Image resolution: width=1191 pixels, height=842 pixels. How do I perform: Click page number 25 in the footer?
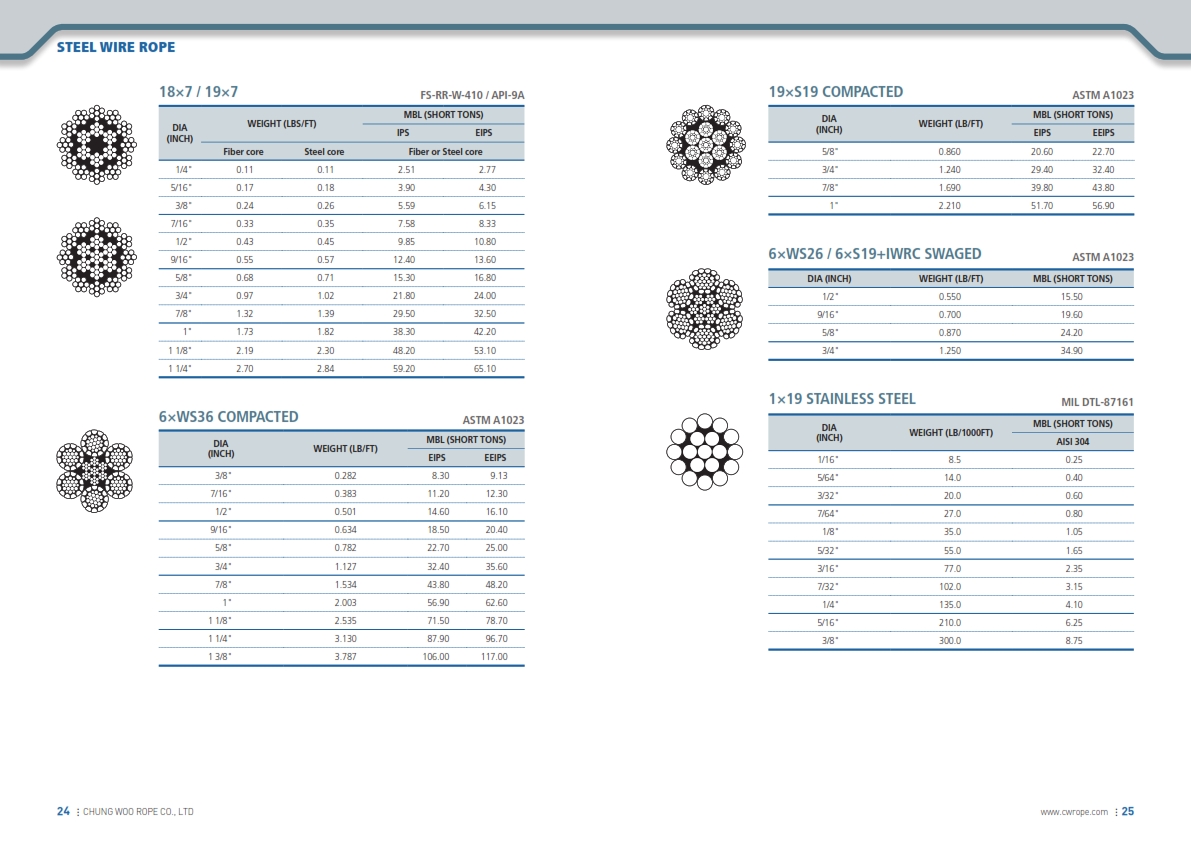tap(1128, 812)
